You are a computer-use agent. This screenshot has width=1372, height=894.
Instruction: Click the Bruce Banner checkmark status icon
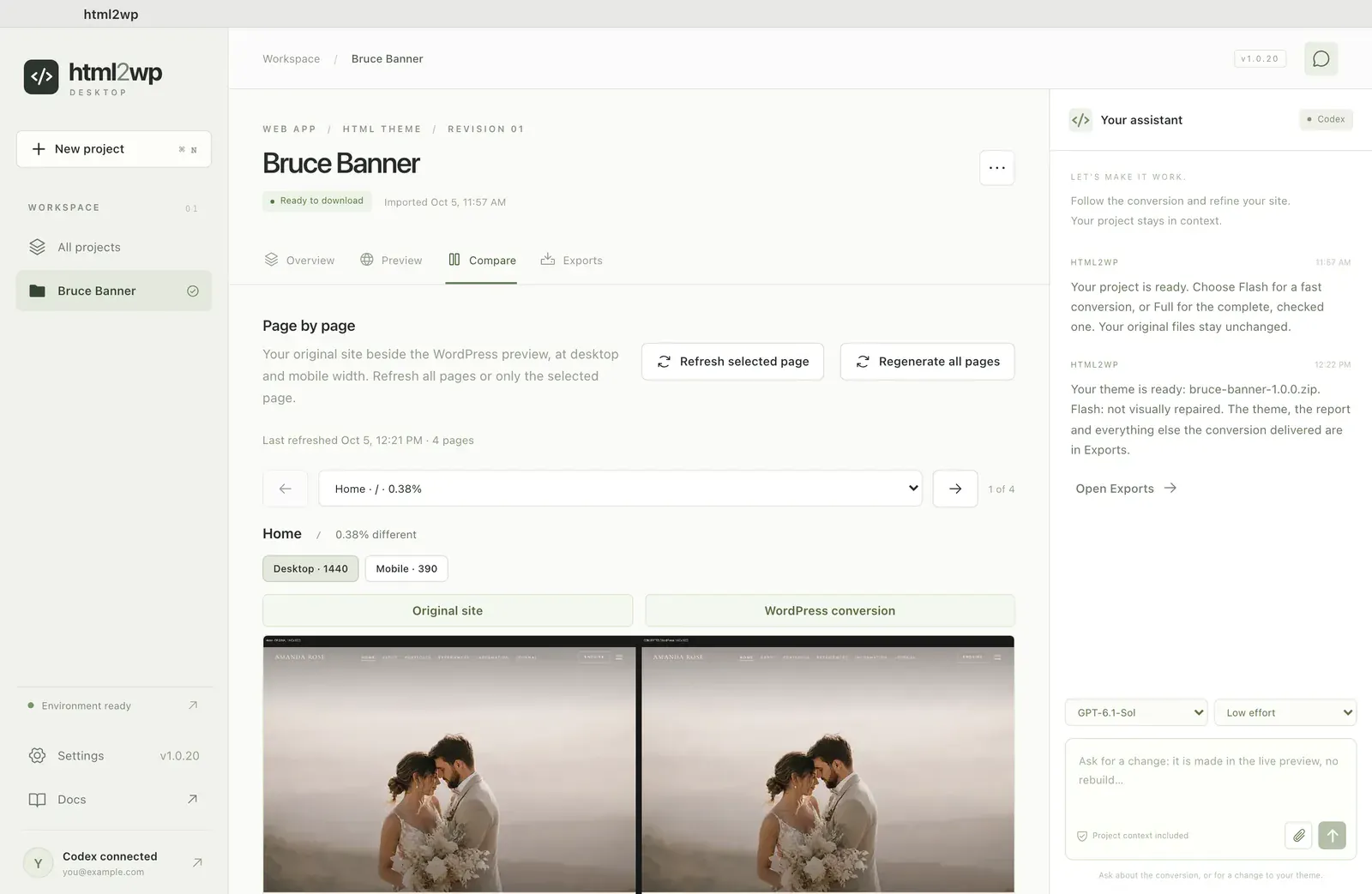(x=193, y=291)
